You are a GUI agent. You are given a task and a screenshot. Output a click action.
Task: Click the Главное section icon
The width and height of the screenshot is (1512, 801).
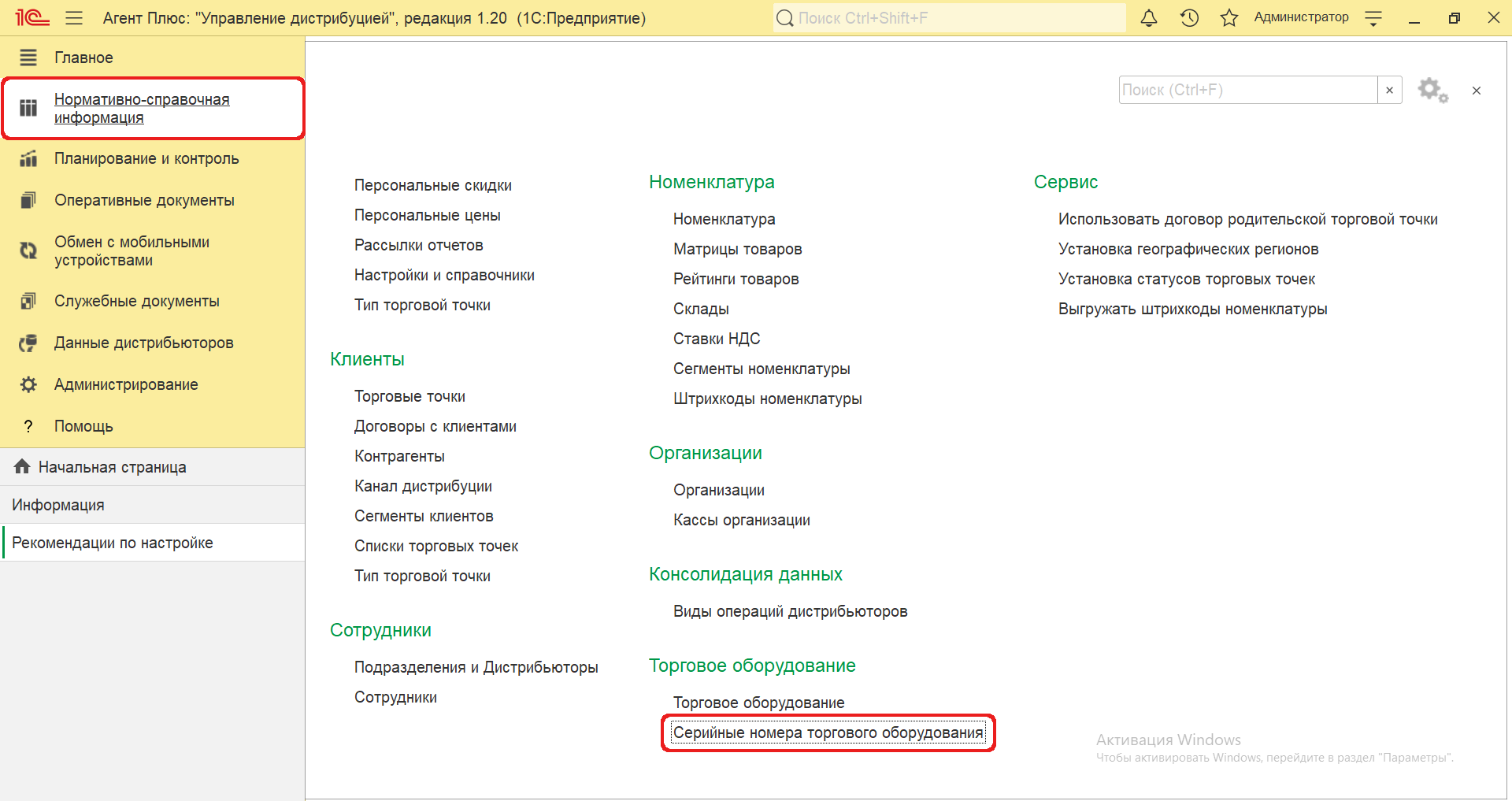click(28, 57)
